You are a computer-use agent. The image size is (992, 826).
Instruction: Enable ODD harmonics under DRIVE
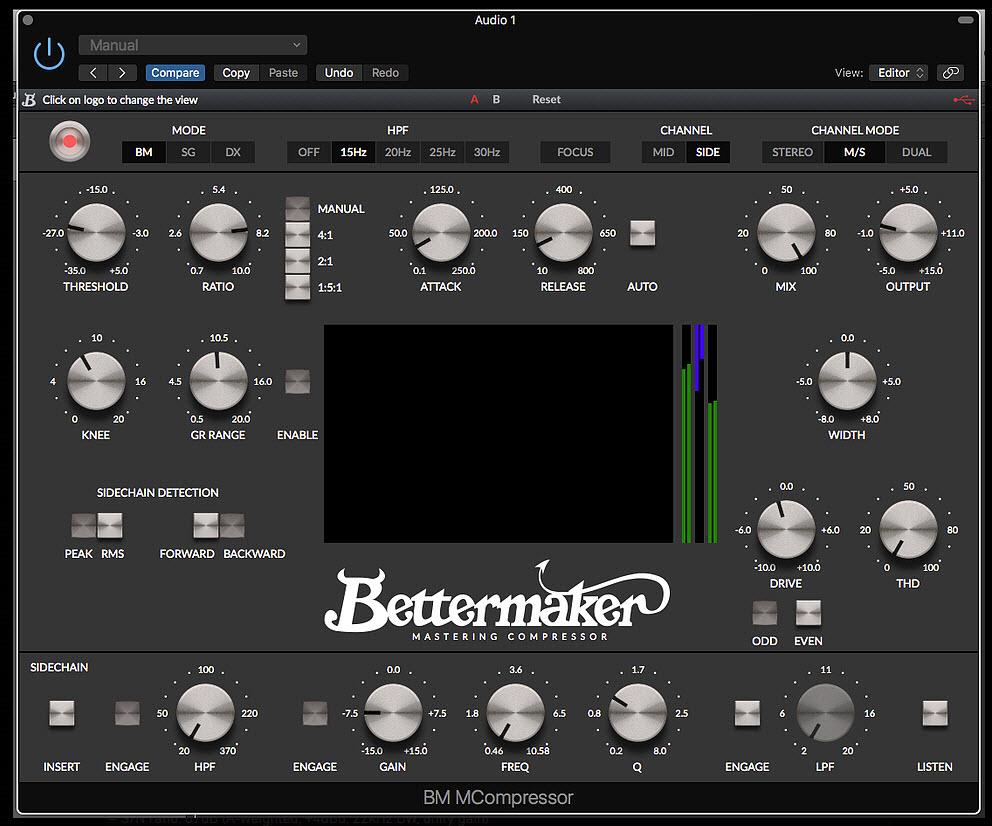pos(764,611)
